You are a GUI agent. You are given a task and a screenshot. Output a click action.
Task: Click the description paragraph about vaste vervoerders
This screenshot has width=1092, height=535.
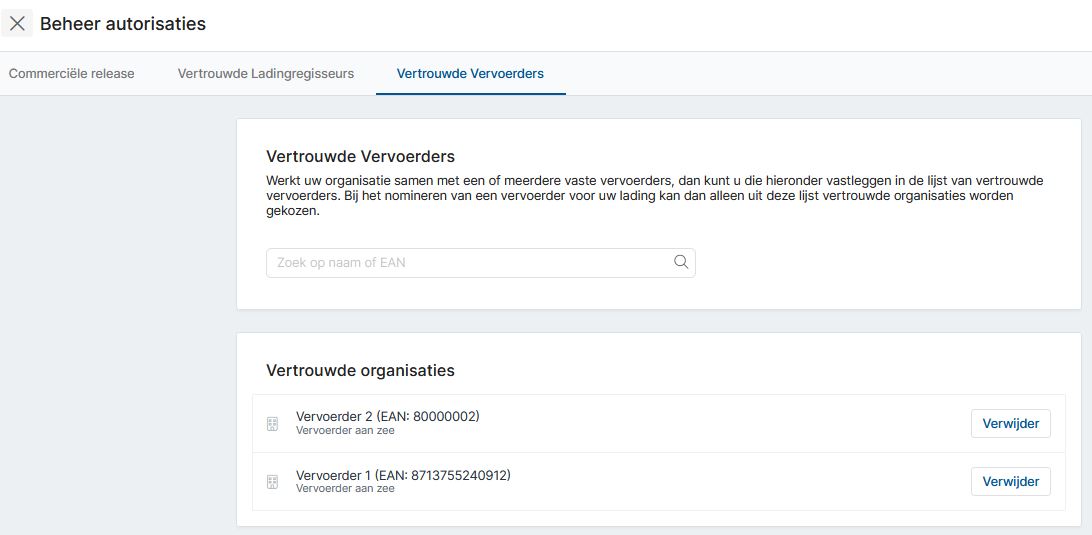pos(655,196)
